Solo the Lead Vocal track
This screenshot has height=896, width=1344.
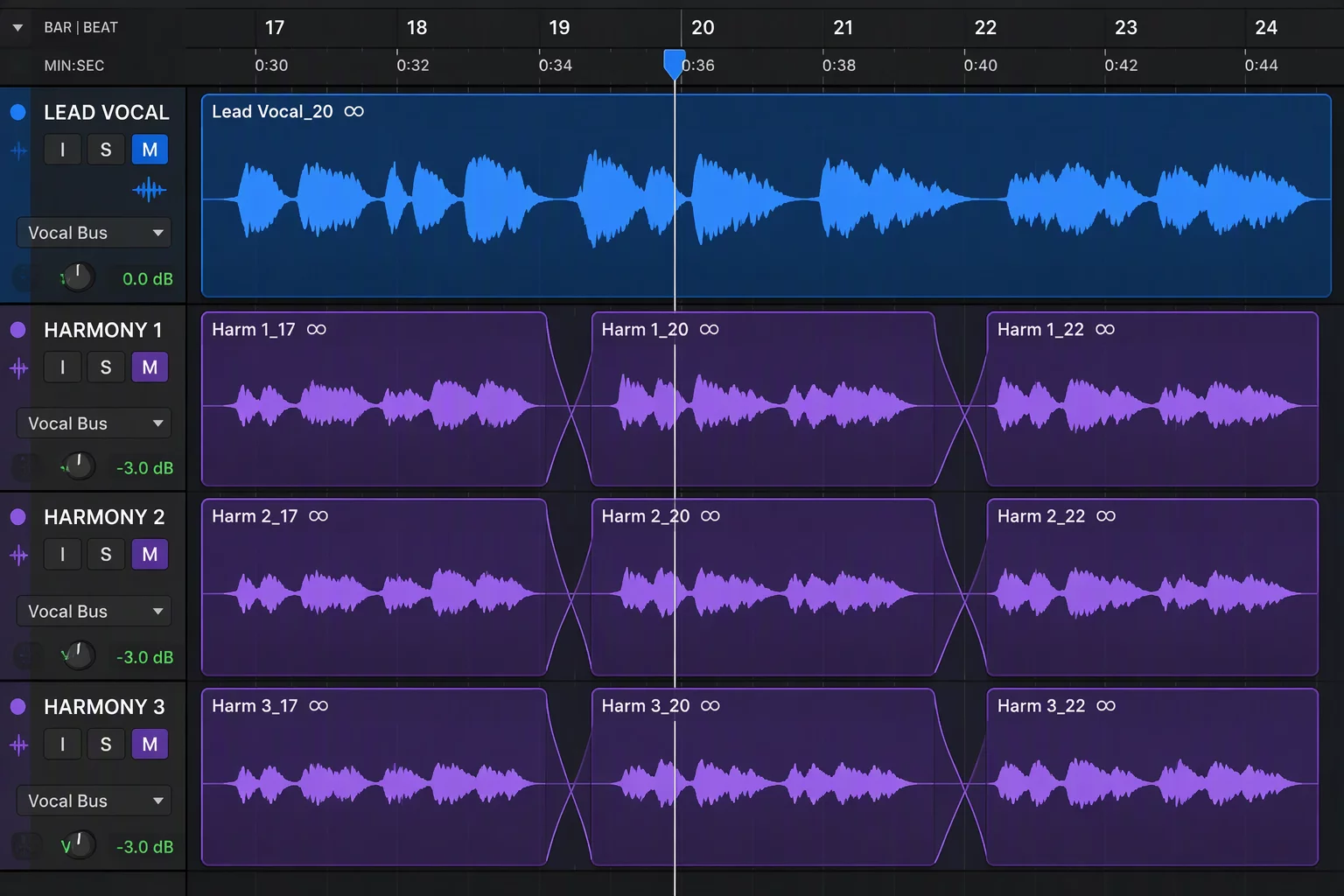[106, 150]
